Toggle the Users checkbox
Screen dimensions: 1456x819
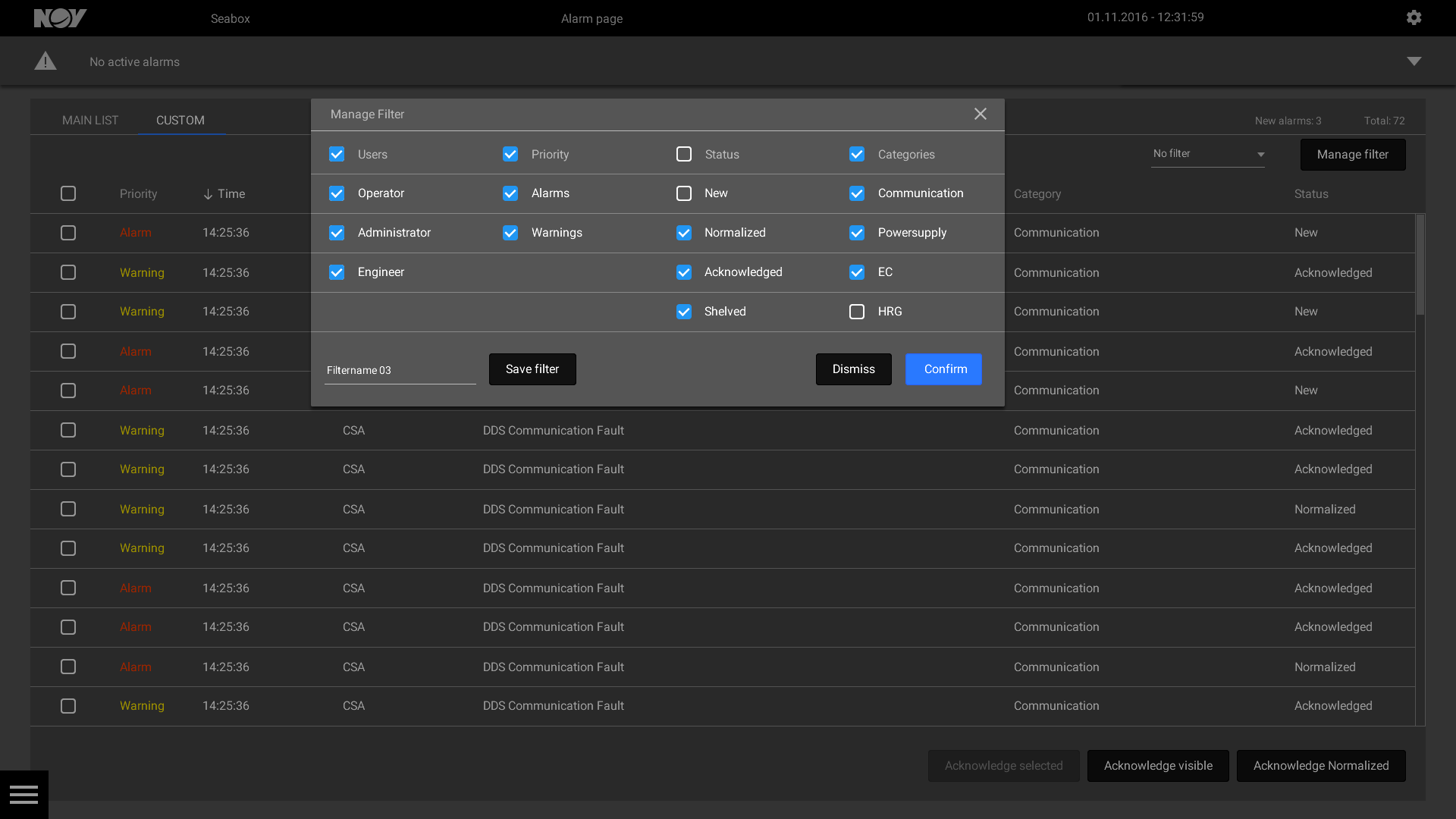(x=337, y=154)
